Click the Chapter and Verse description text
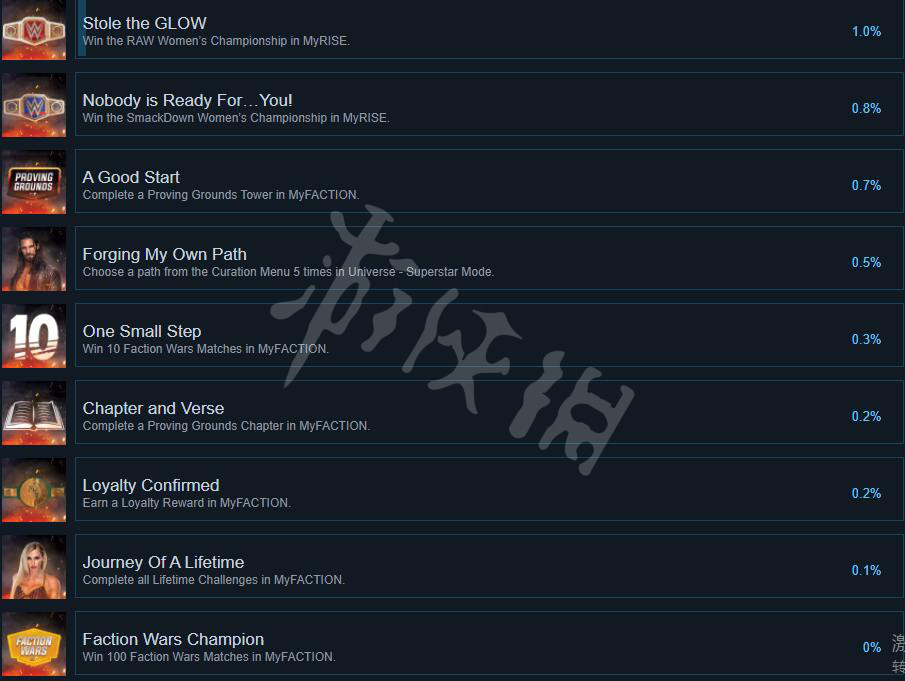Screen dimensions: 905x681 [x=226, y=426]
